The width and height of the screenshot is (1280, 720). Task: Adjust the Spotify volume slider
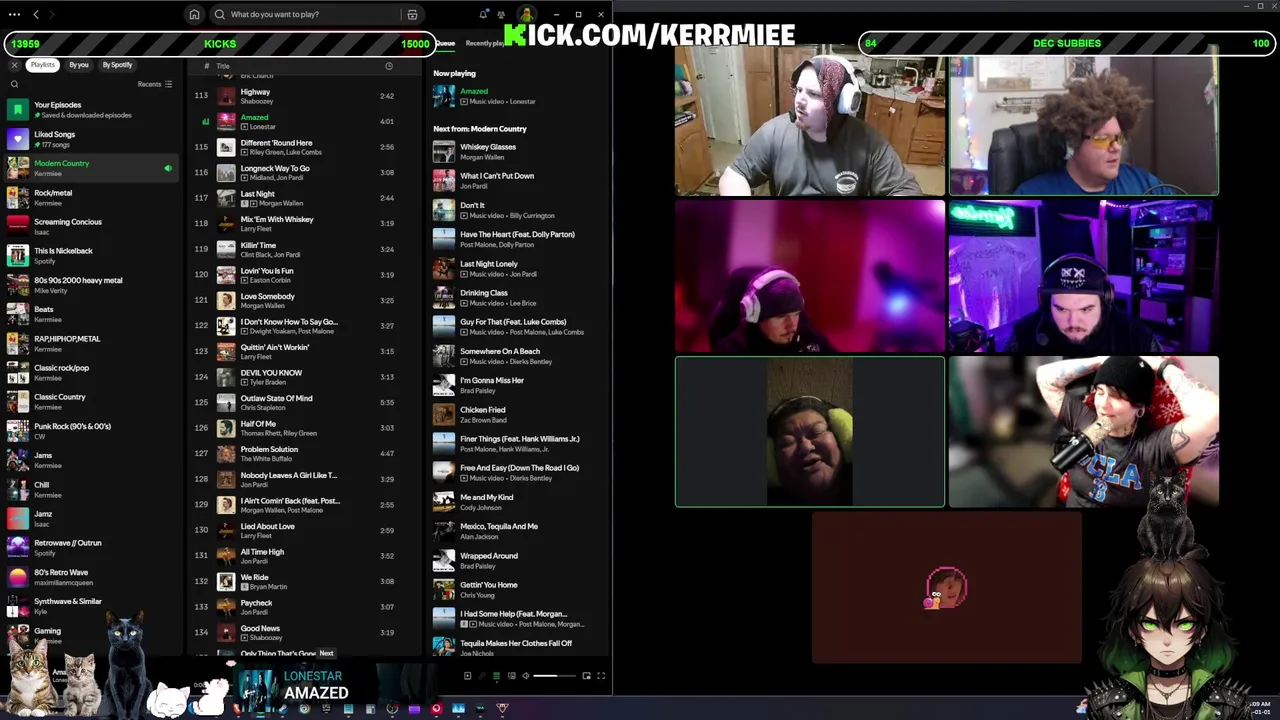click(x=553, y=676)
